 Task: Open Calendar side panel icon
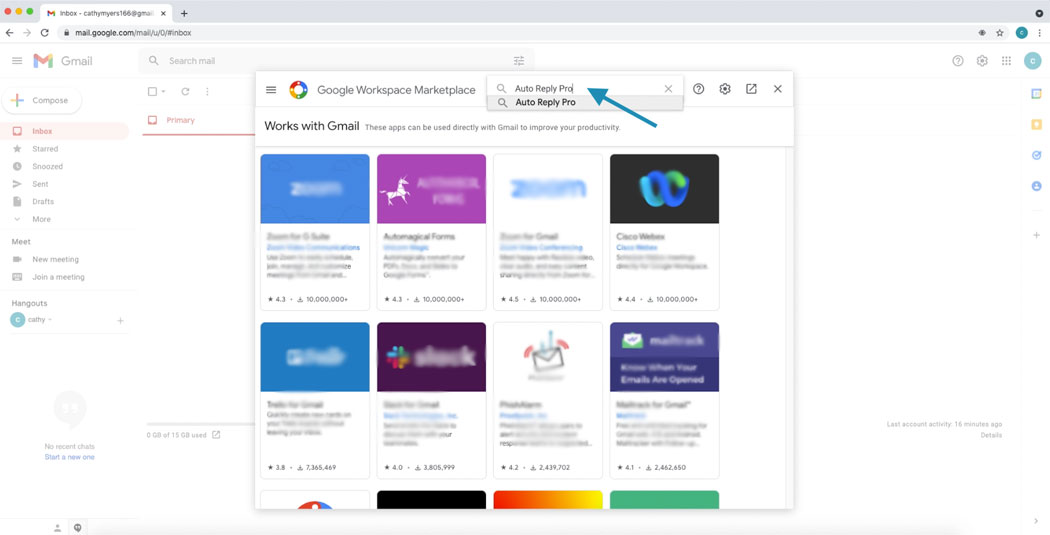point(1037,94)
